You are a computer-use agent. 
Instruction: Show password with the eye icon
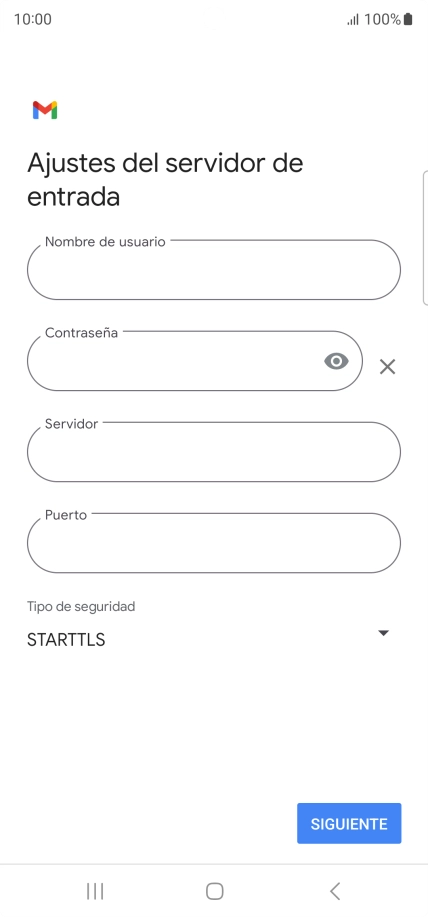[336, 361]
